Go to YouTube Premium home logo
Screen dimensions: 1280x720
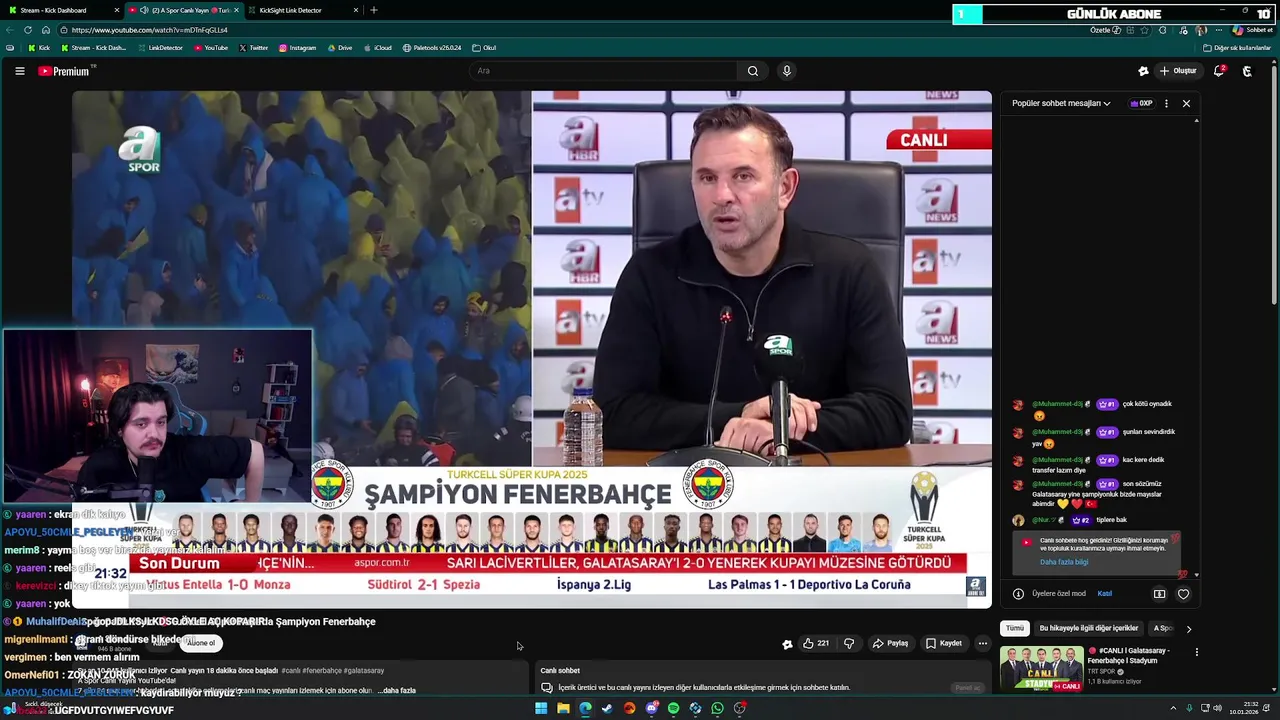click(64, 71)
